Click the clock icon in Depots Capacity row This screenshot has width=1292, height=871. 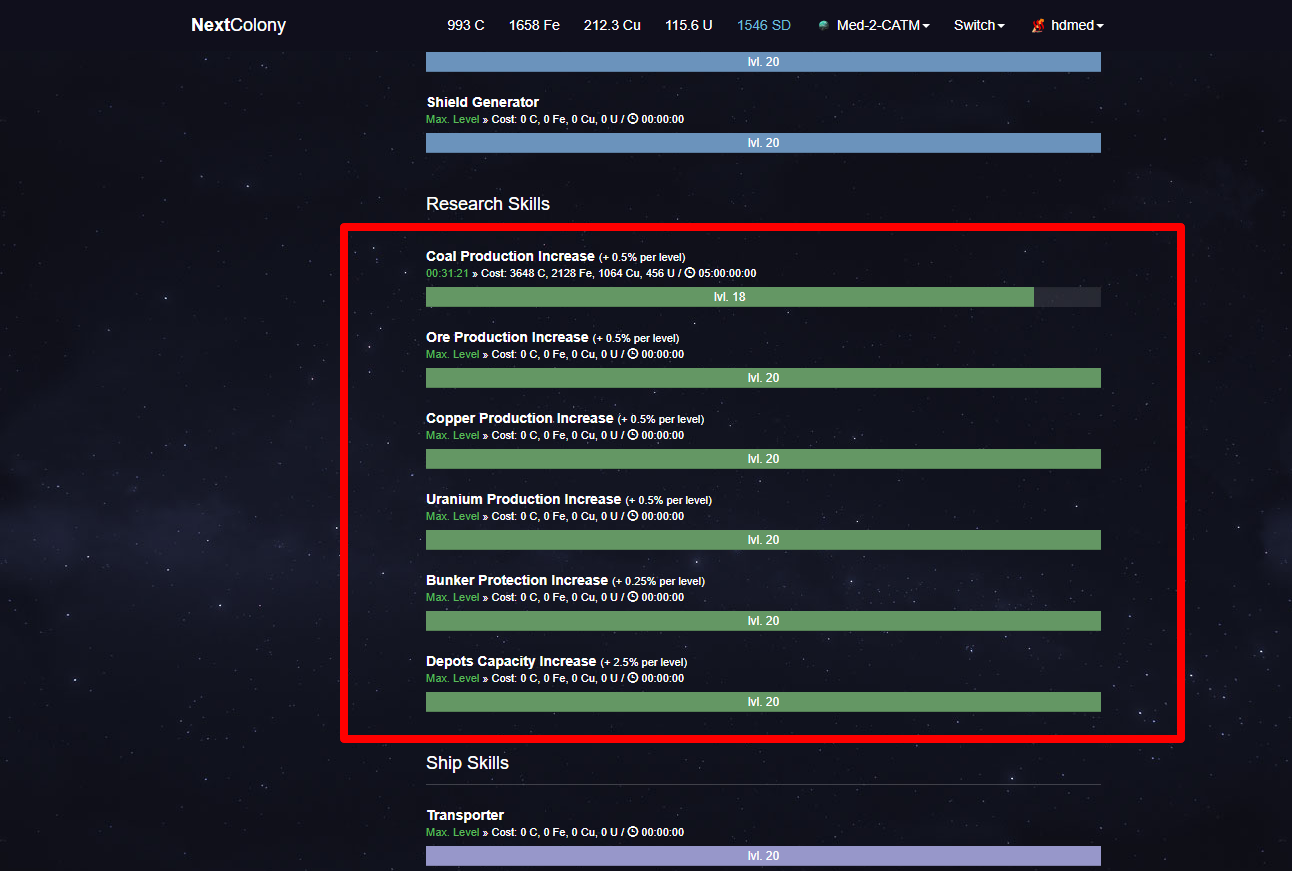[x=633, y=678]
